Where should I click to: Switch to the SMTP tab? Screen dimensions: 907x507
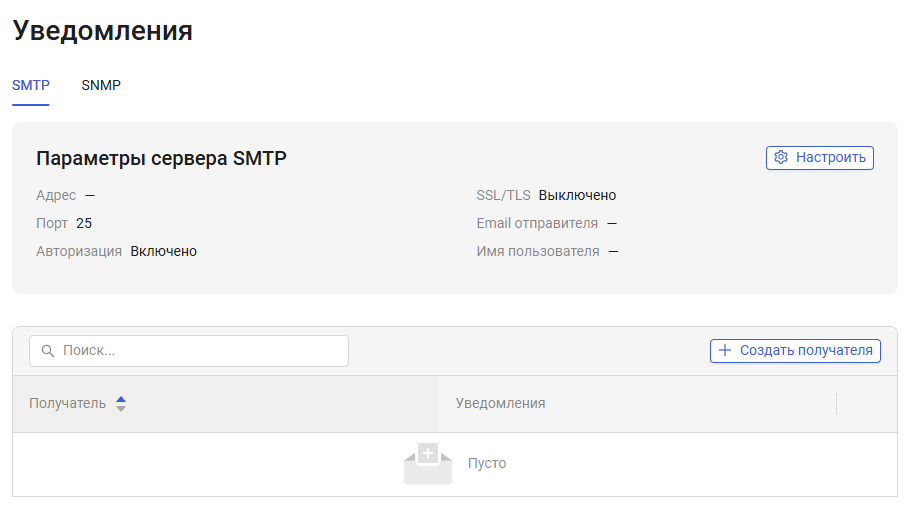(x=31, y=86)
